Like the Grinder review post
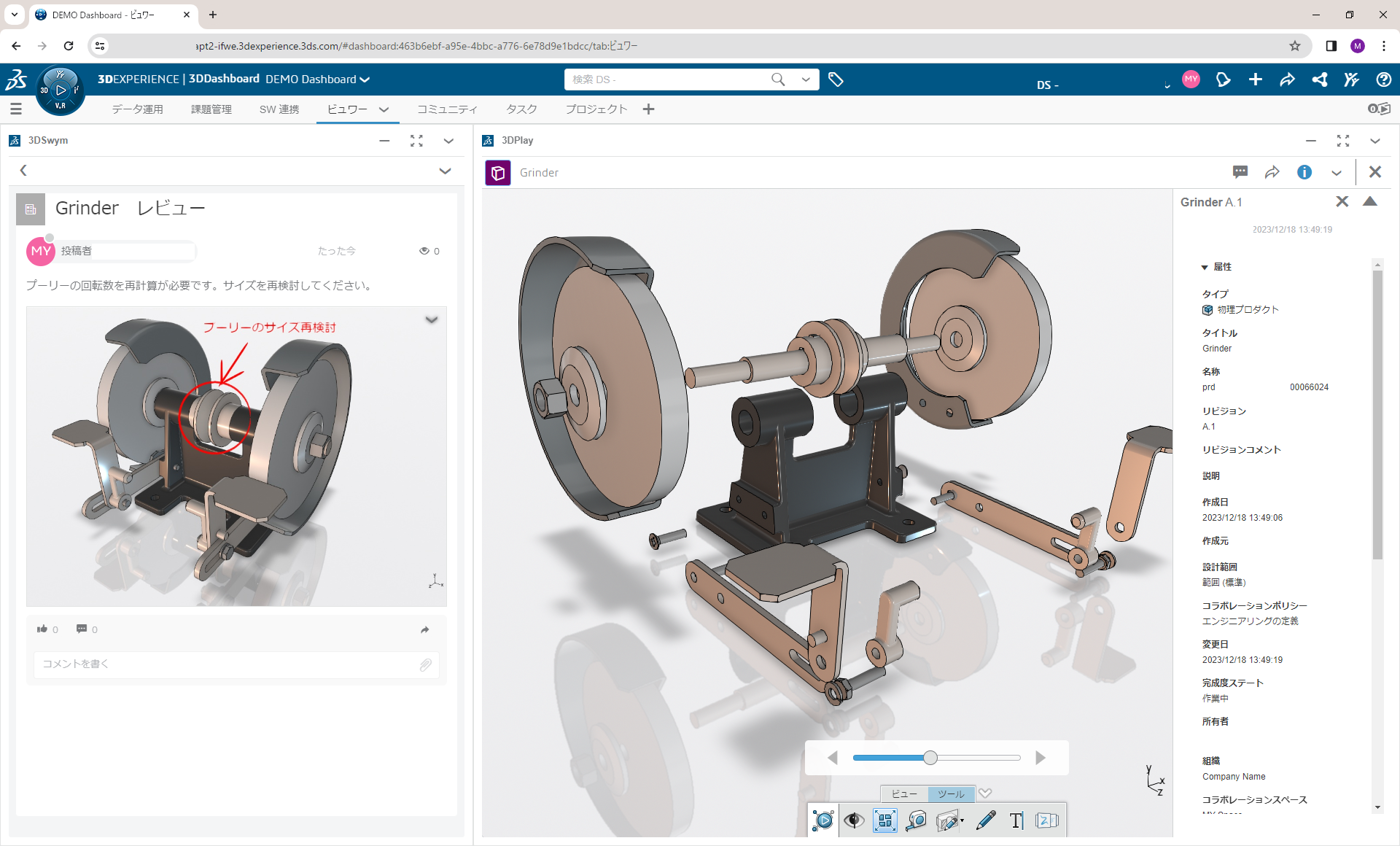Viewport: 1400px width, 846px height. [42, 629]
